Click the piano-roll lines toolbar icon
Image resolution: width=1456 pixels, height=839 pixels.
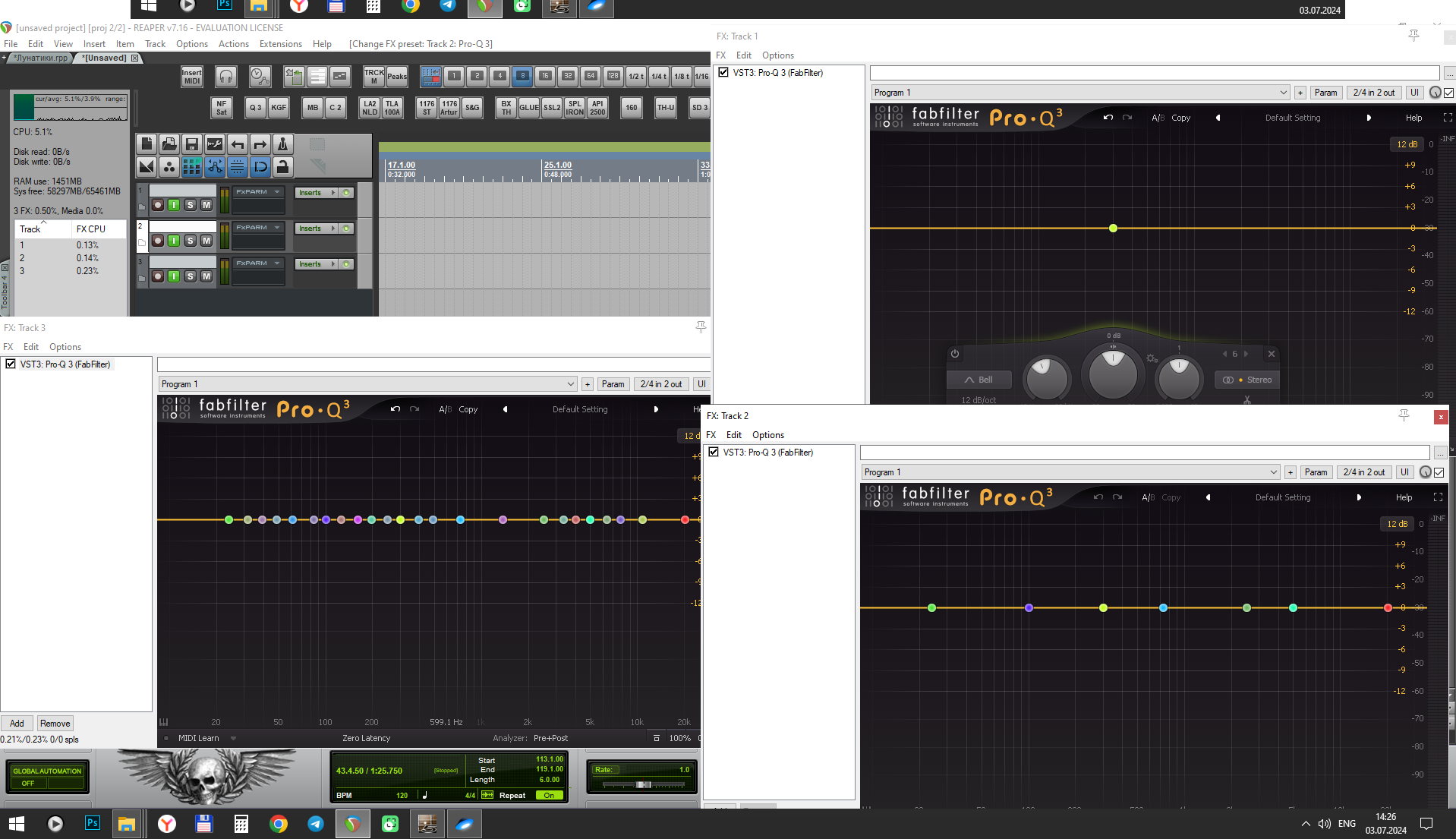pos(317,76)
